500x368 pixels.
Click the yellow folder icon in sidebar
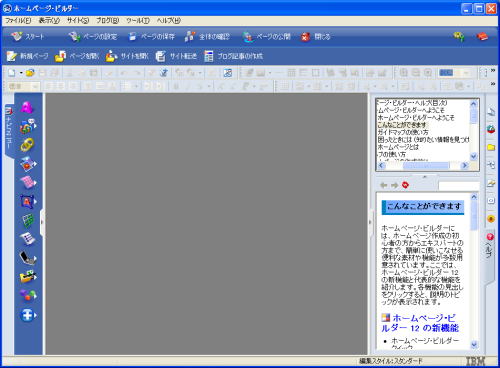tap(28, 276)
